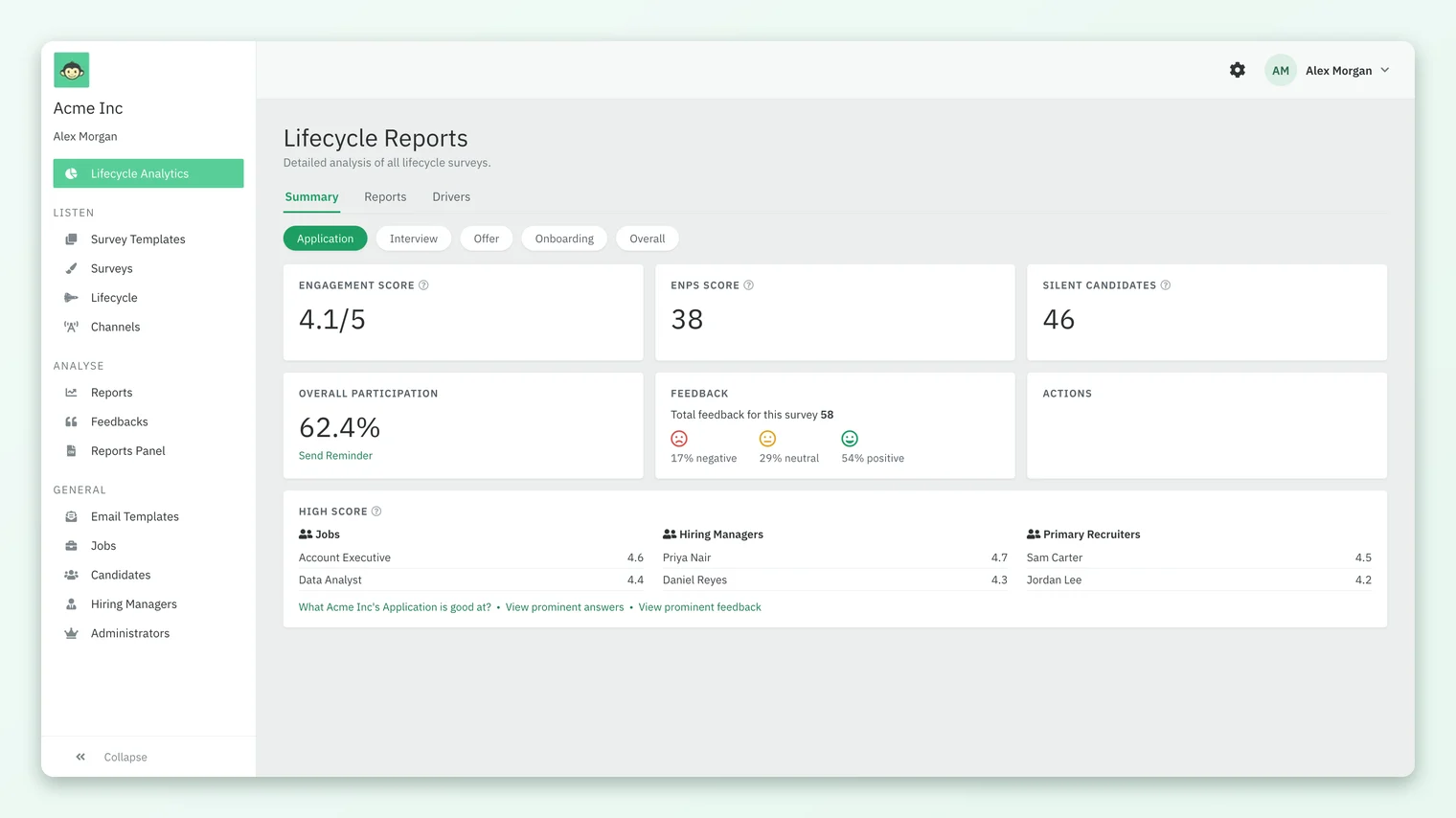The height and width of the screenshot is (818, 1456).
Task: Open View prominent answers link
Action: click(x=564, y=607)
